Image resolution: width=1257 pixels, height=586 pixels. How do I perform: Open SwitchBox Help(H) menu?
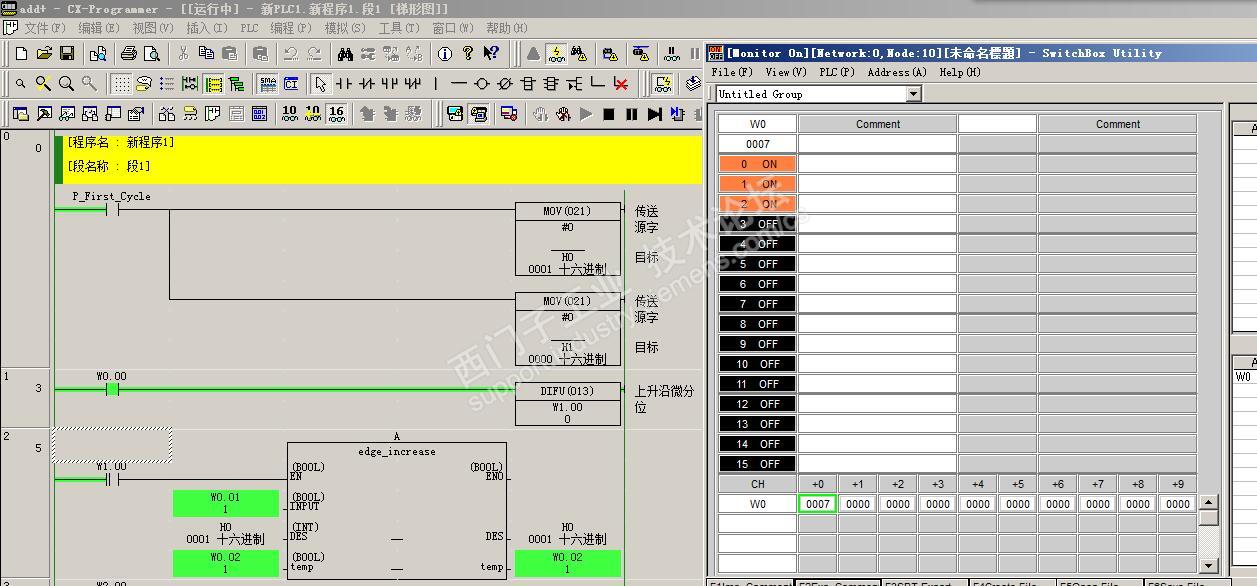coord(960,72)
